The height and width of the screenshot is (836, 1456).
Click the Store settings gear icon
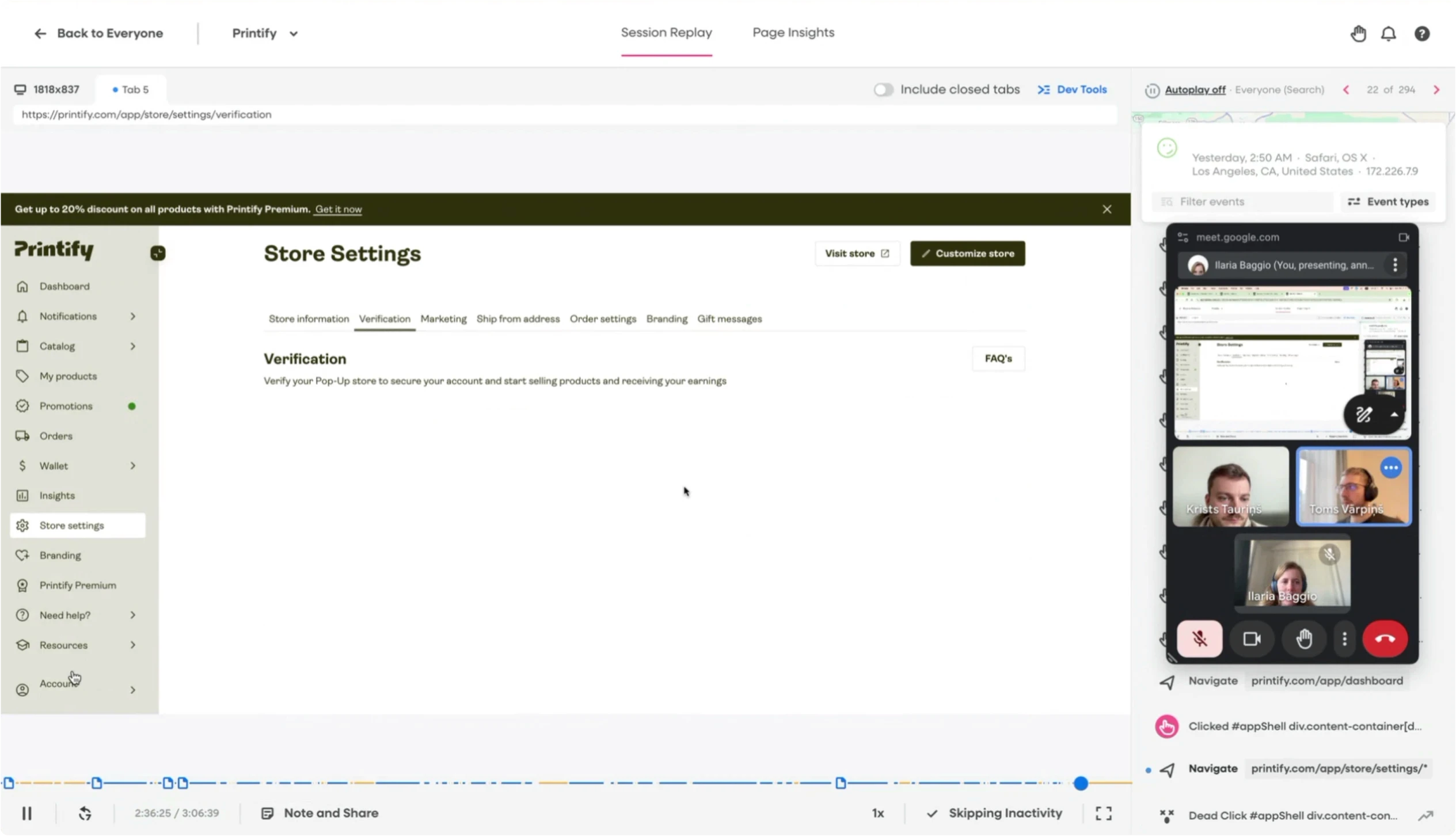point(22,526)
